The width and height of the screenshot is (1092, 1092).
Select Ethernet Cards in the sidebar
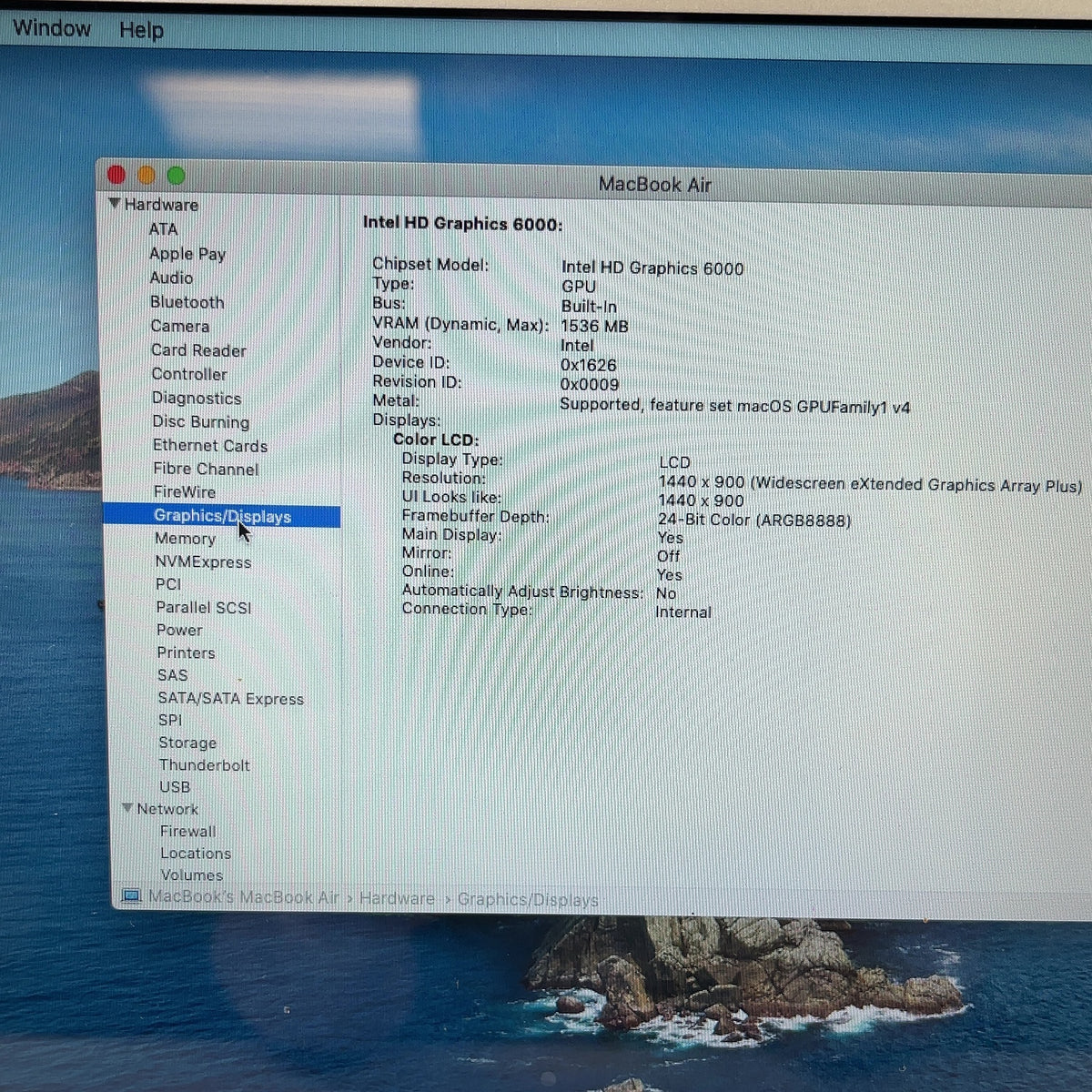(210, 446)
